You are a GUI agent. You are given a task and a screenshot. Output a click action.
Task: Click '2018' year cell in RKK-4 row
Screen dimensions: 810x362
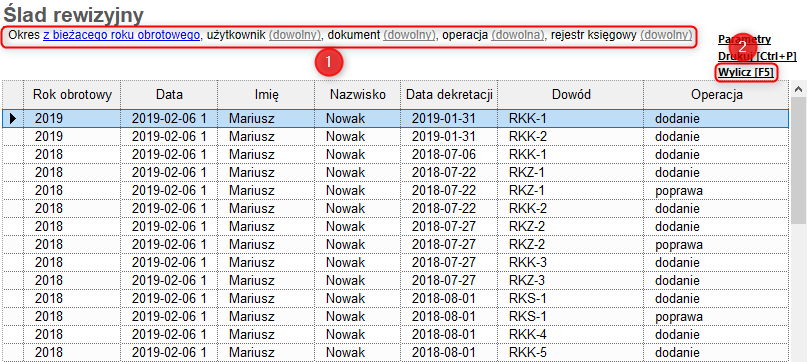[72, 335]
